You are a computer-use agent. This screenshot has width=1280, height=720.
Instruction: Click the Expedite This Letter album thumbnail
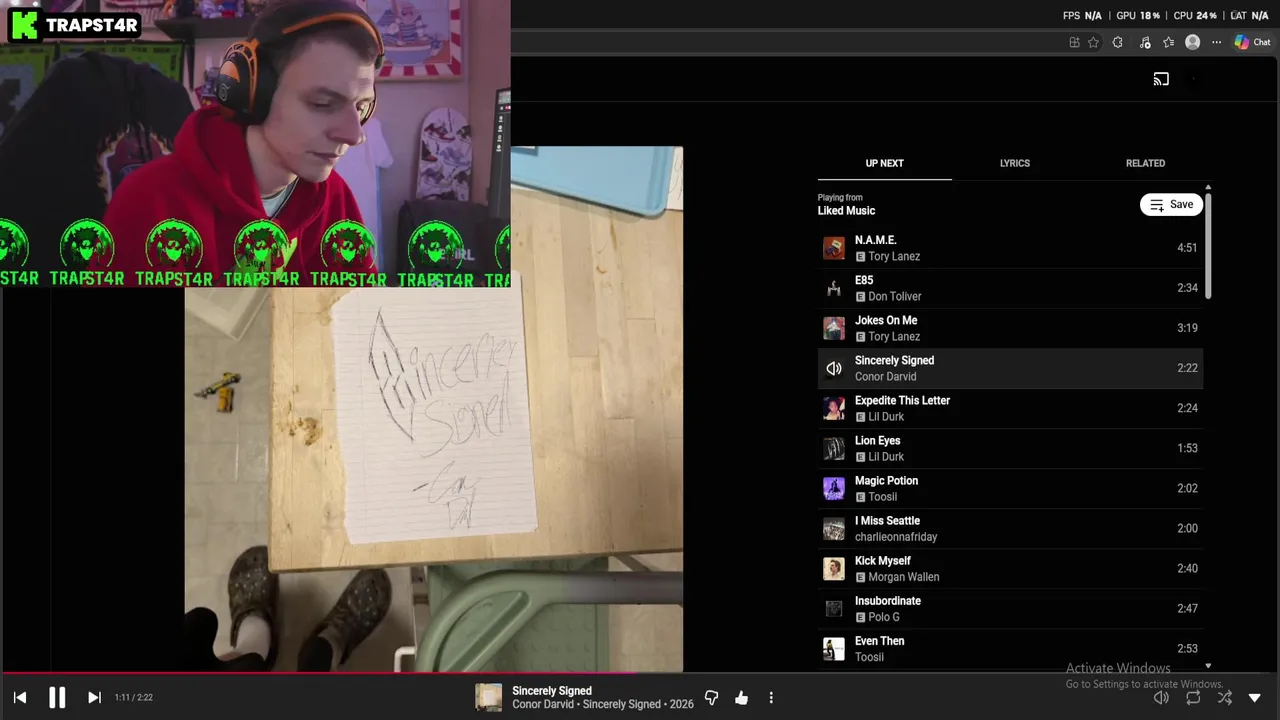click(834, 408)
